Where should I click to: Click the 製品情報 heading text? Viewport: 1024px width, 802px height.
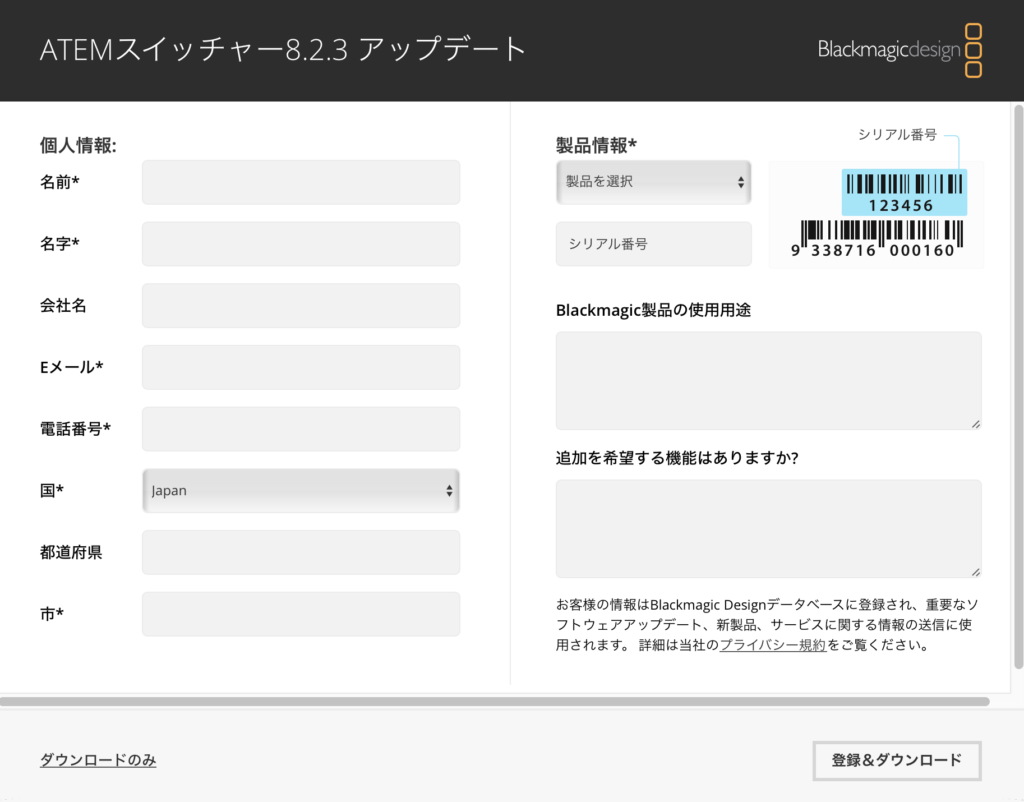(596, 145)
